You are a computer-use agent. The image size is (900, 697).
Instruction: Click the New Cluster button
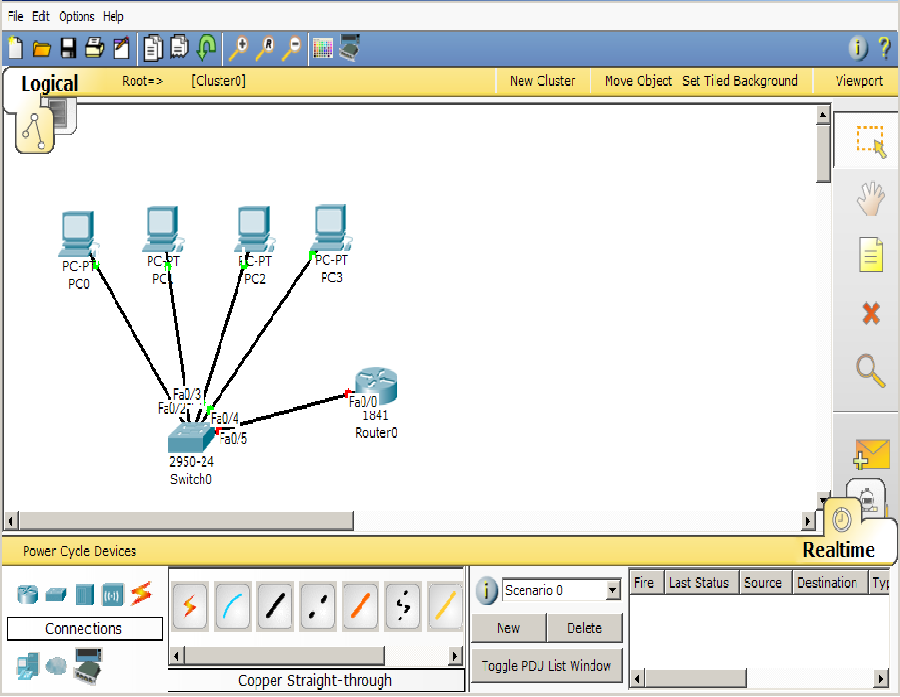tap(542, 81)
